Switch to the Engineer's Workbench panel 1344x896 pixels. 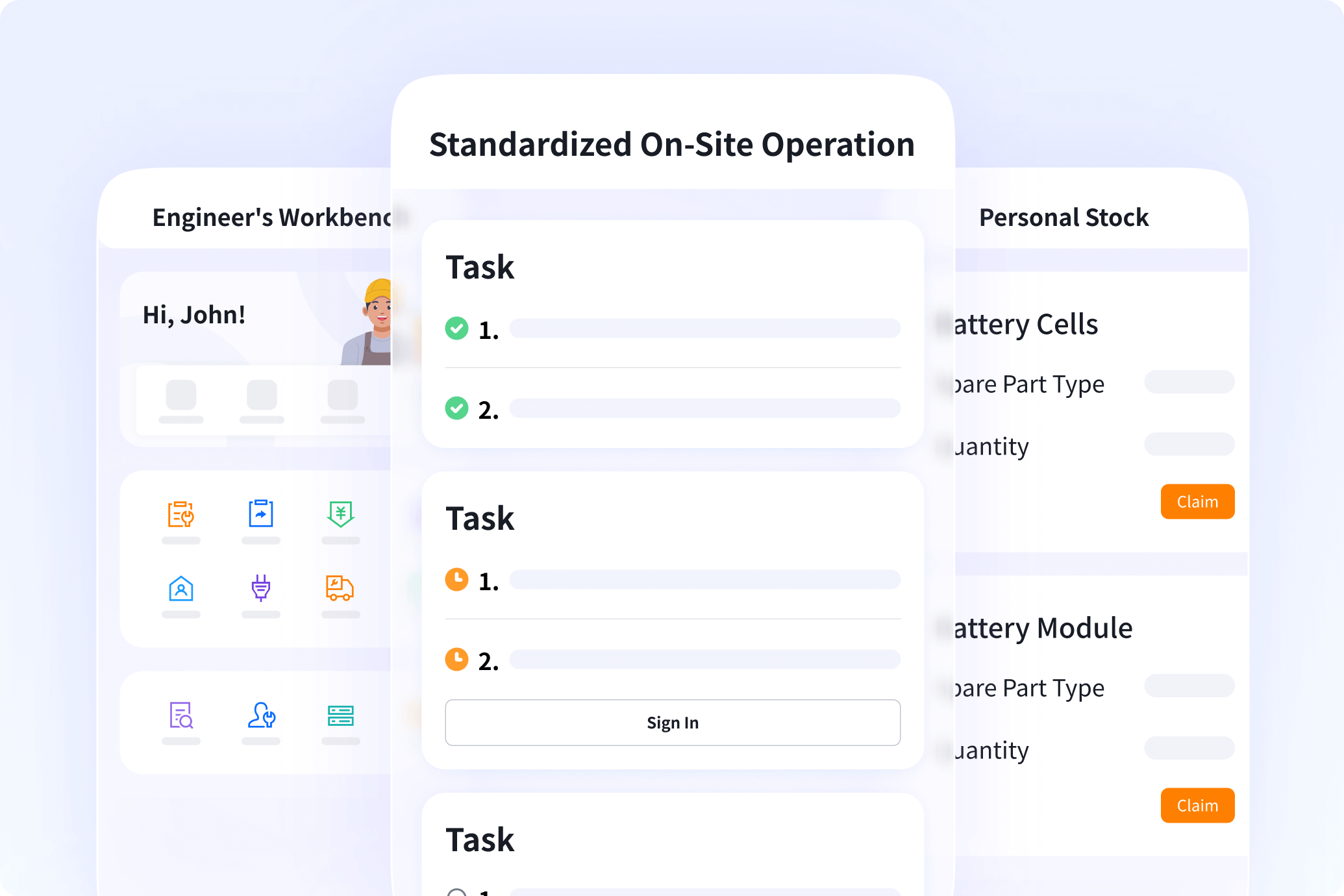tap(273, 217)
